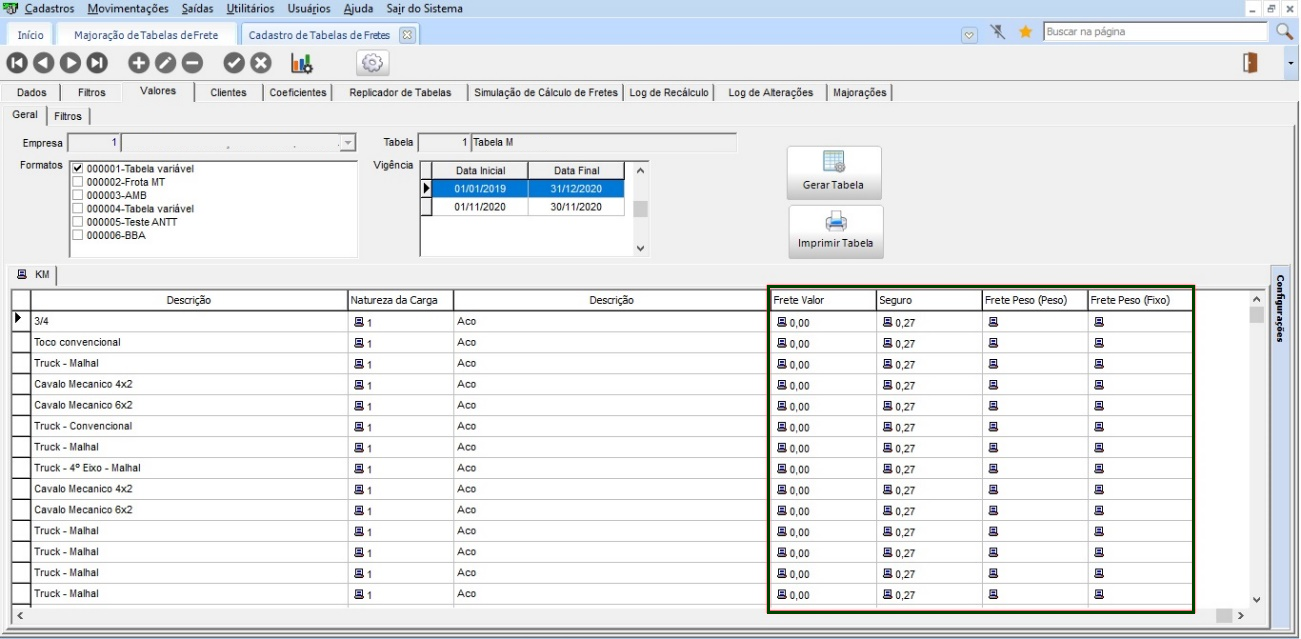1301x639 pixels.
Task: Open the tab list dropdown beside the pin
Action: click(x=968, y=33)
